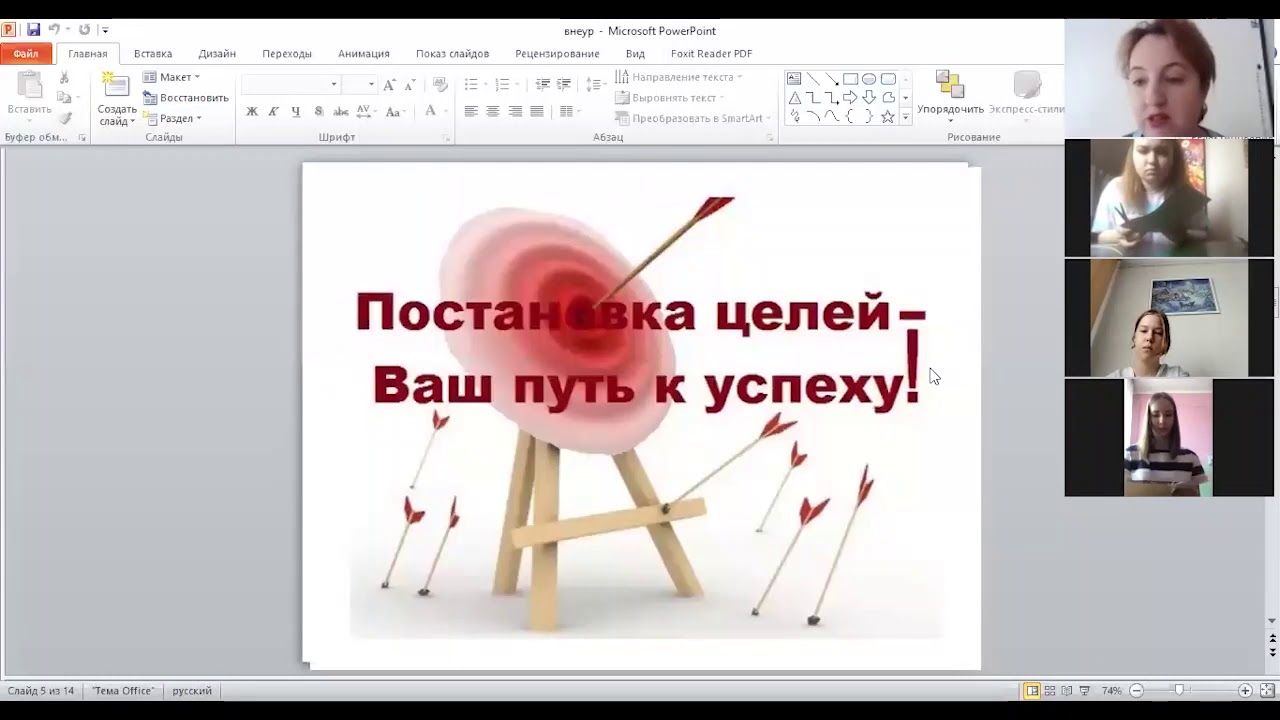The height and width of the screenshot is (720, 1280).
Task: Click the Save icon in quick access toolbar
Action: coord(34,30)
